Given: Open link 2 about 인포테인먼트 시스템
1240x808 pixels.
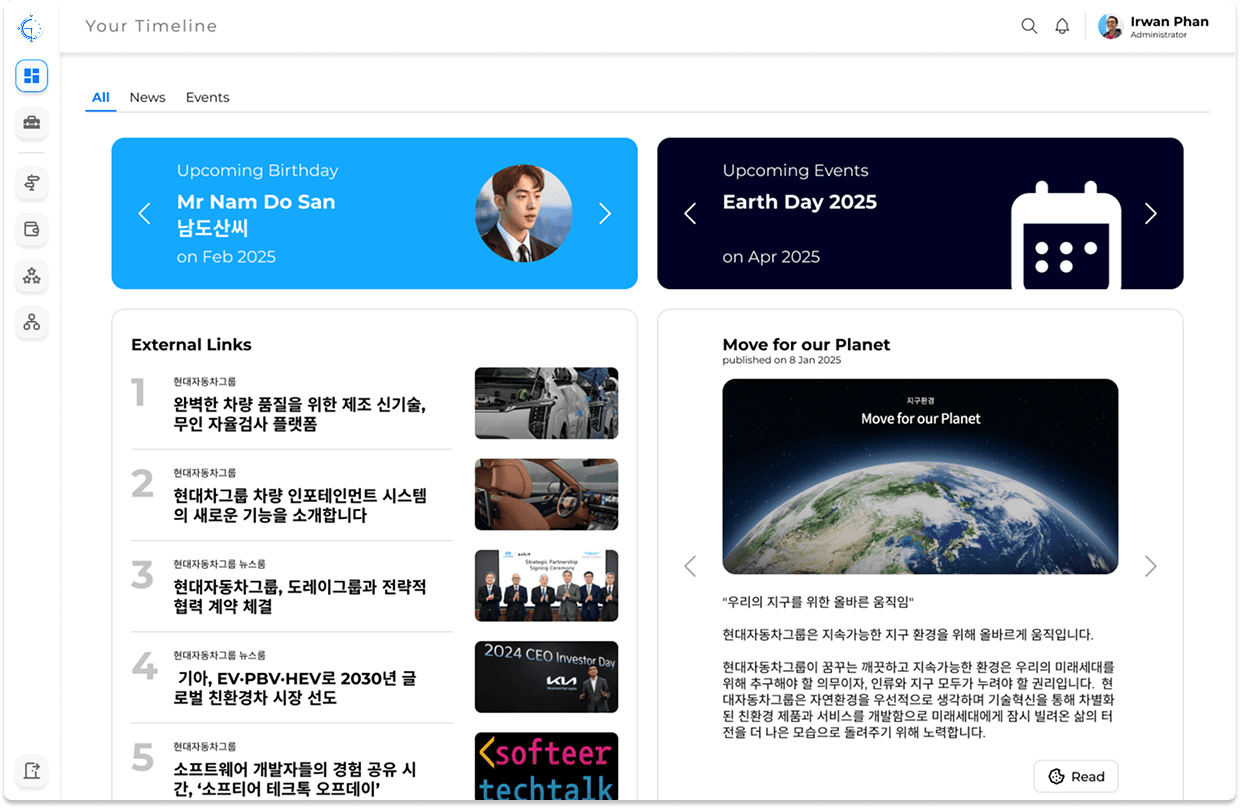Looking at the screenshot, I should pyautogui.click(x=300, y=505).
